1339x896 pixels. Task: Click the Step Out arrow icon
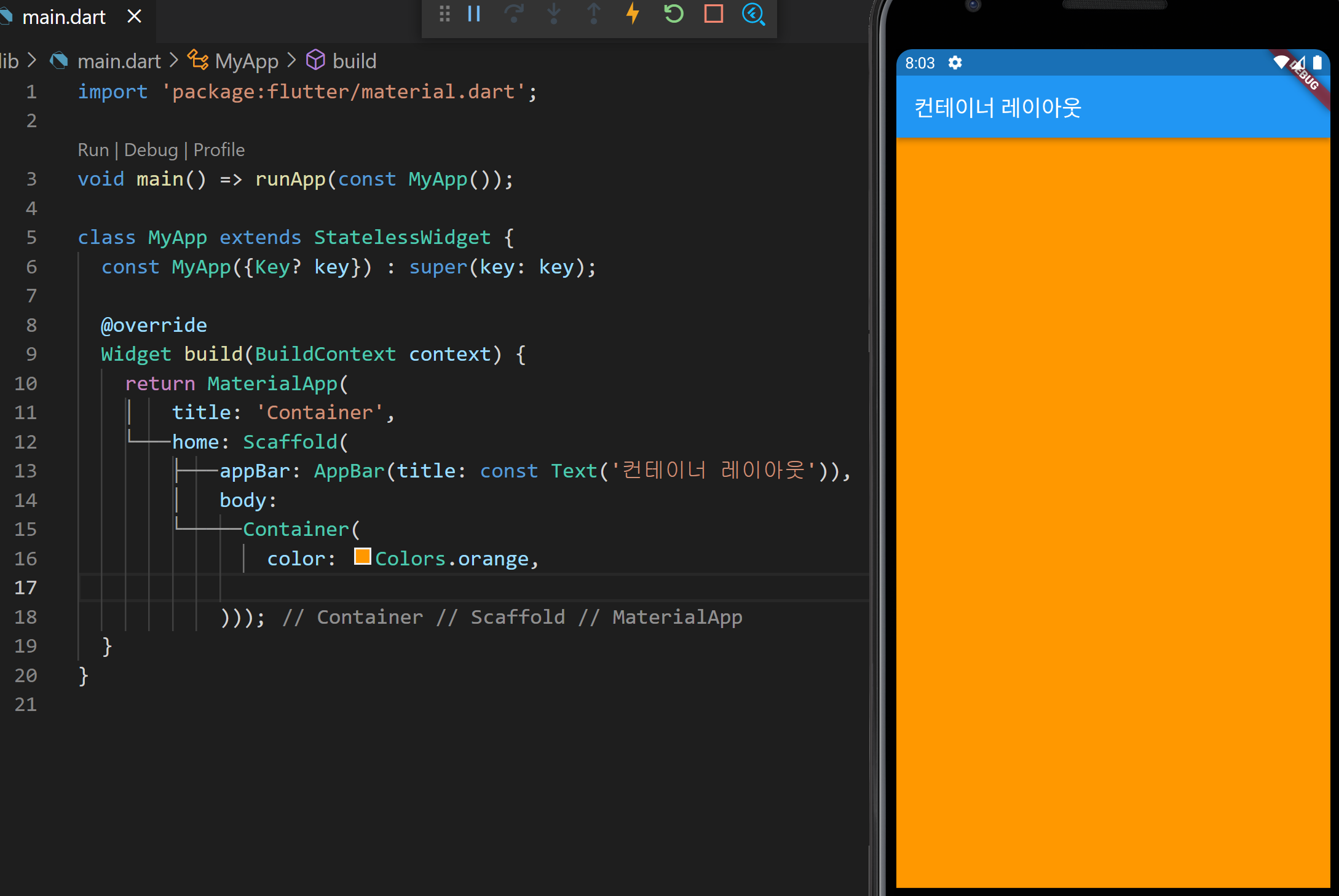(593, 14)
